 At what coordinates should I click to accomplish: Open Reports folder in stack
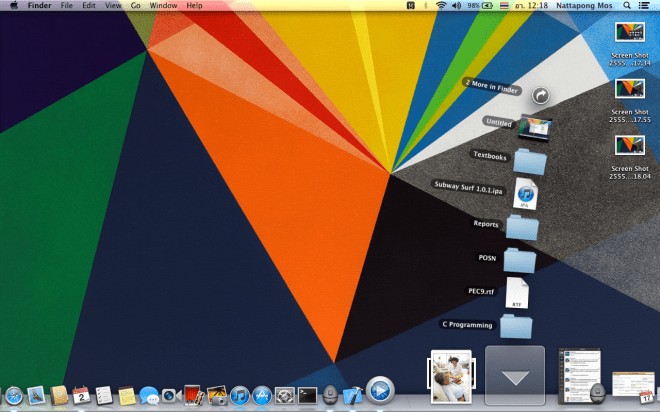point(522,228)
